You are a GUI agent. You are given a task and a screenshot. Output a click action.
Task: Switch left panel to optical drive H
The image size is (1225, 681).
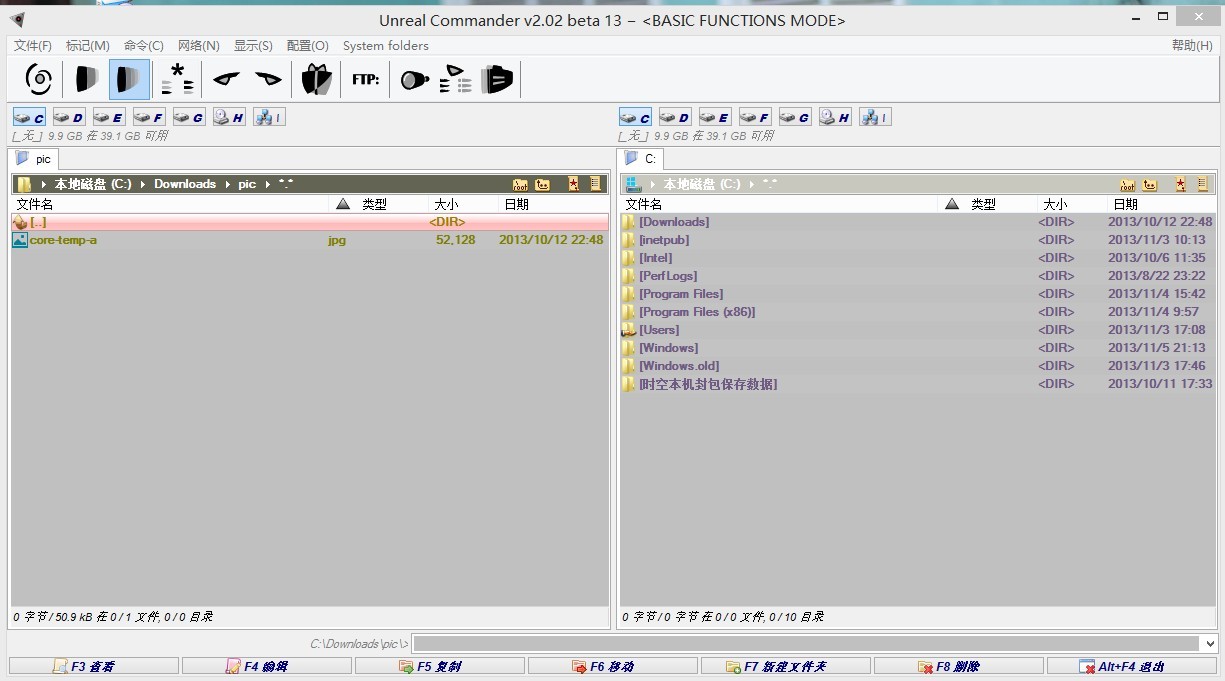tap(229, 117)
